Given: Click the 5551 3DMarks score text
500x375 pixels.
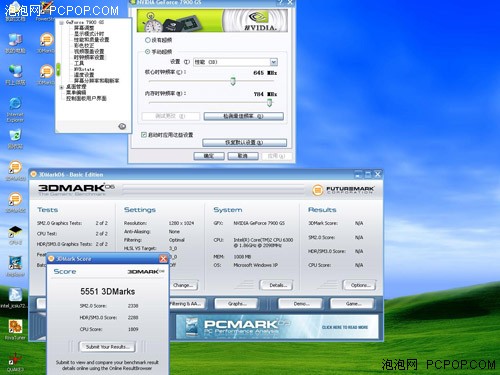Looking at the screenshot, I should tap(108, 292).
